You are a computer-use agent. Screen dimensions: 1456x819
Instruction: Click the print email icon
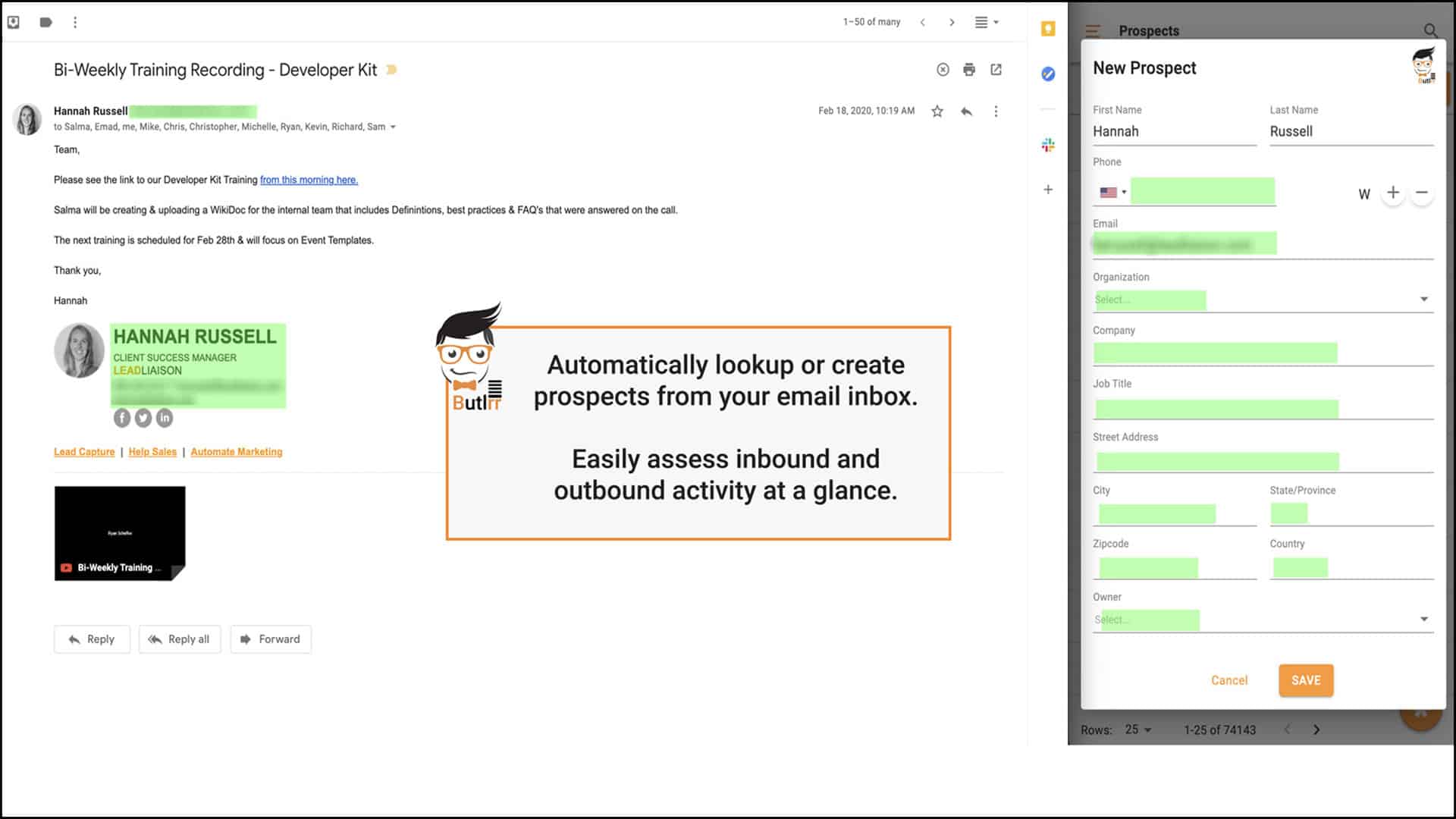[969, 70]
